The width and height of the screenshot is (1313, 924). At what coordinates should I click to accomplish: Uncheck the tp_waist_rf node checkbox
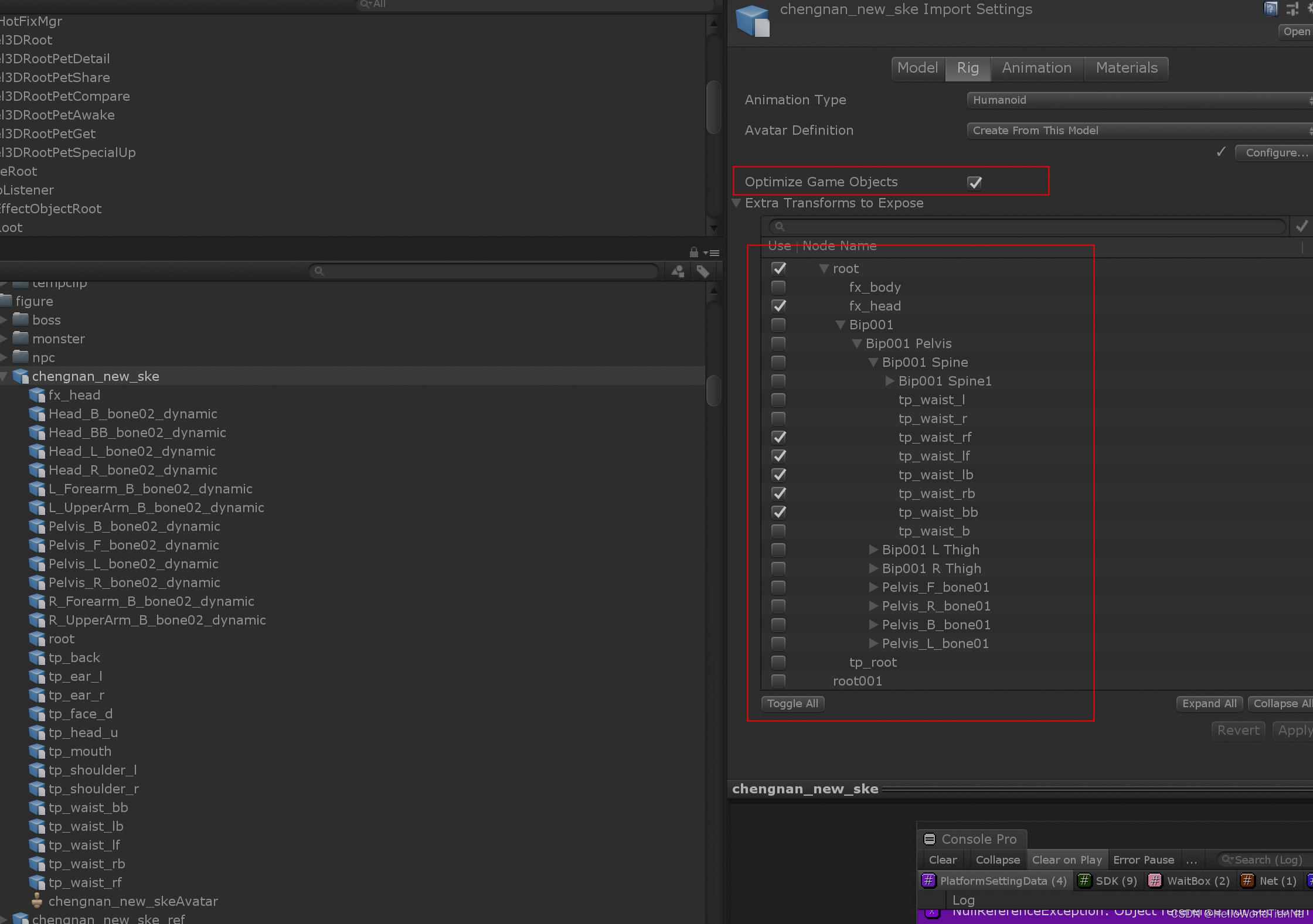click(x=778, y=437)
